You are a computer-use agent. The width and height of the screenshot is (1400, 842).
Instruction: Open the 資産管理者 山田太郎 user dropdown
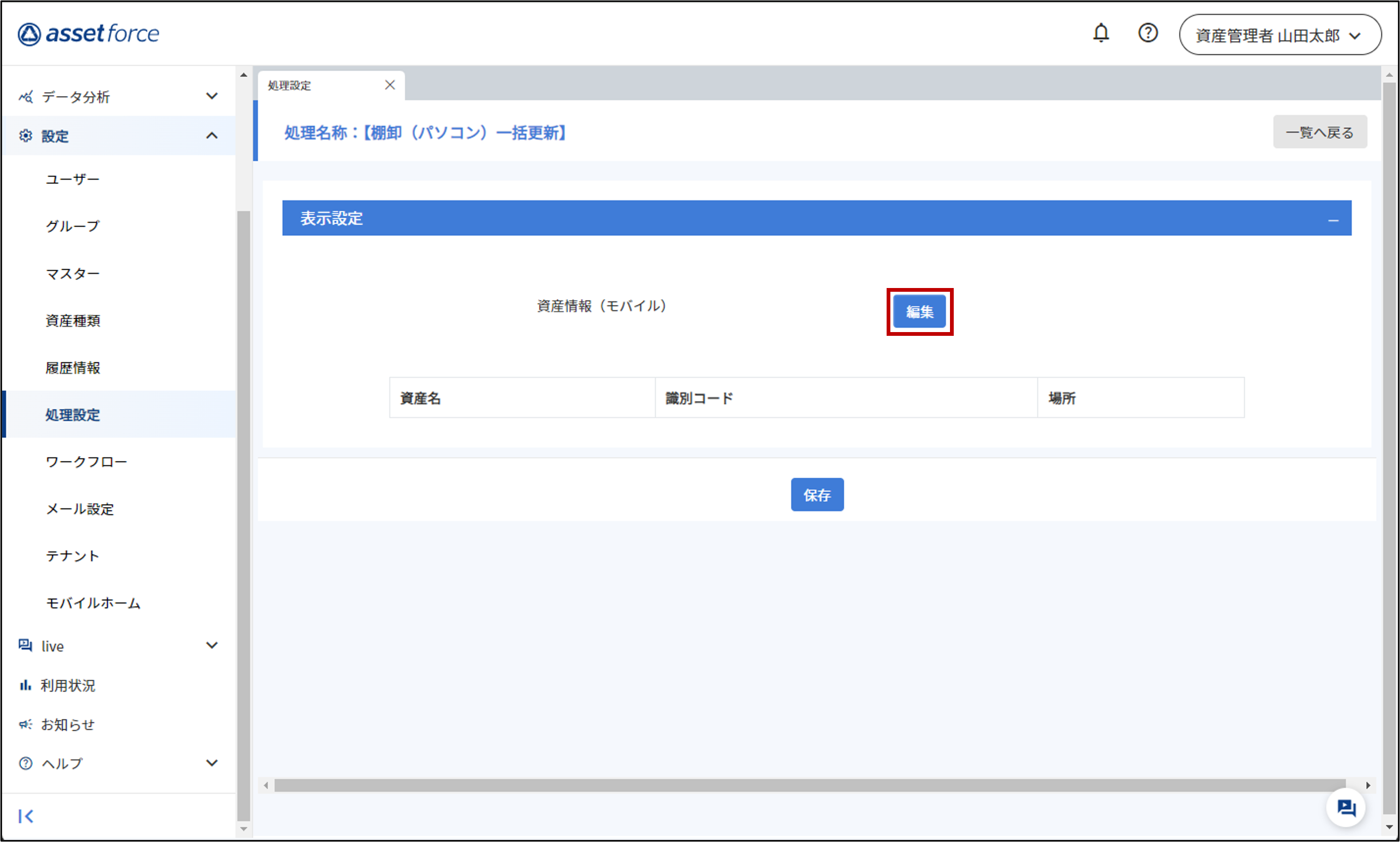(1280, 34)
